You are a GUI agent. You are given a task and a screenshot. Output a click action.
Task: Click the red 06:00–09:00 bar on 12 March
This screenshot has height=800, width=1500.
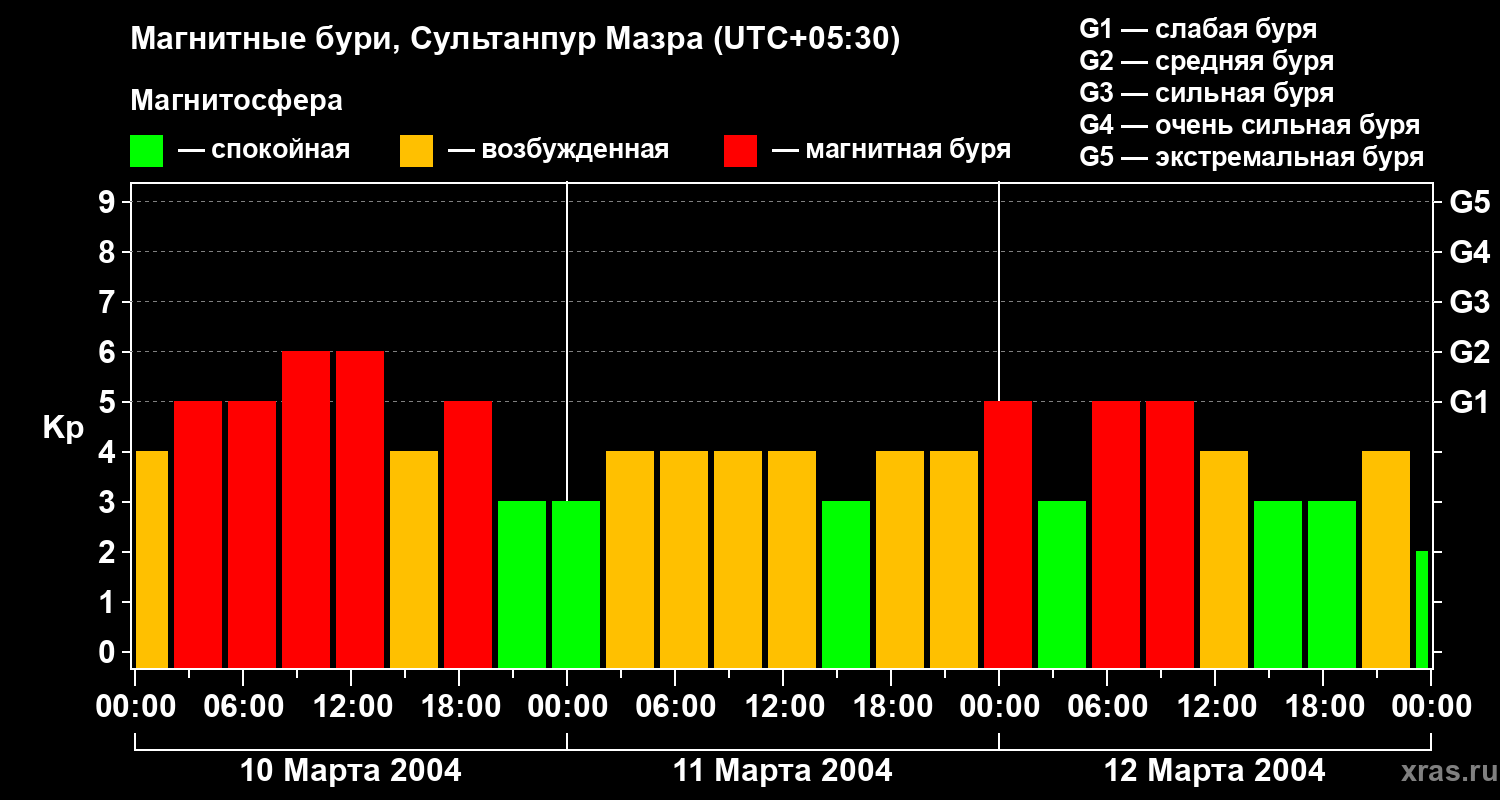(1116, 534)
